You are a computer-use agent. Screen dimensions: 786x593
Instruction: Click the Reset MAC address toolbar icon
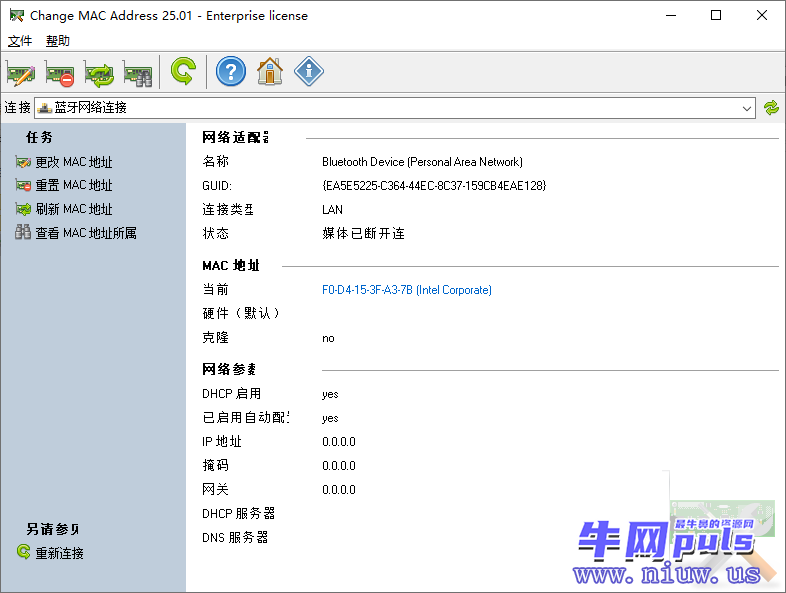click(60, 73)
